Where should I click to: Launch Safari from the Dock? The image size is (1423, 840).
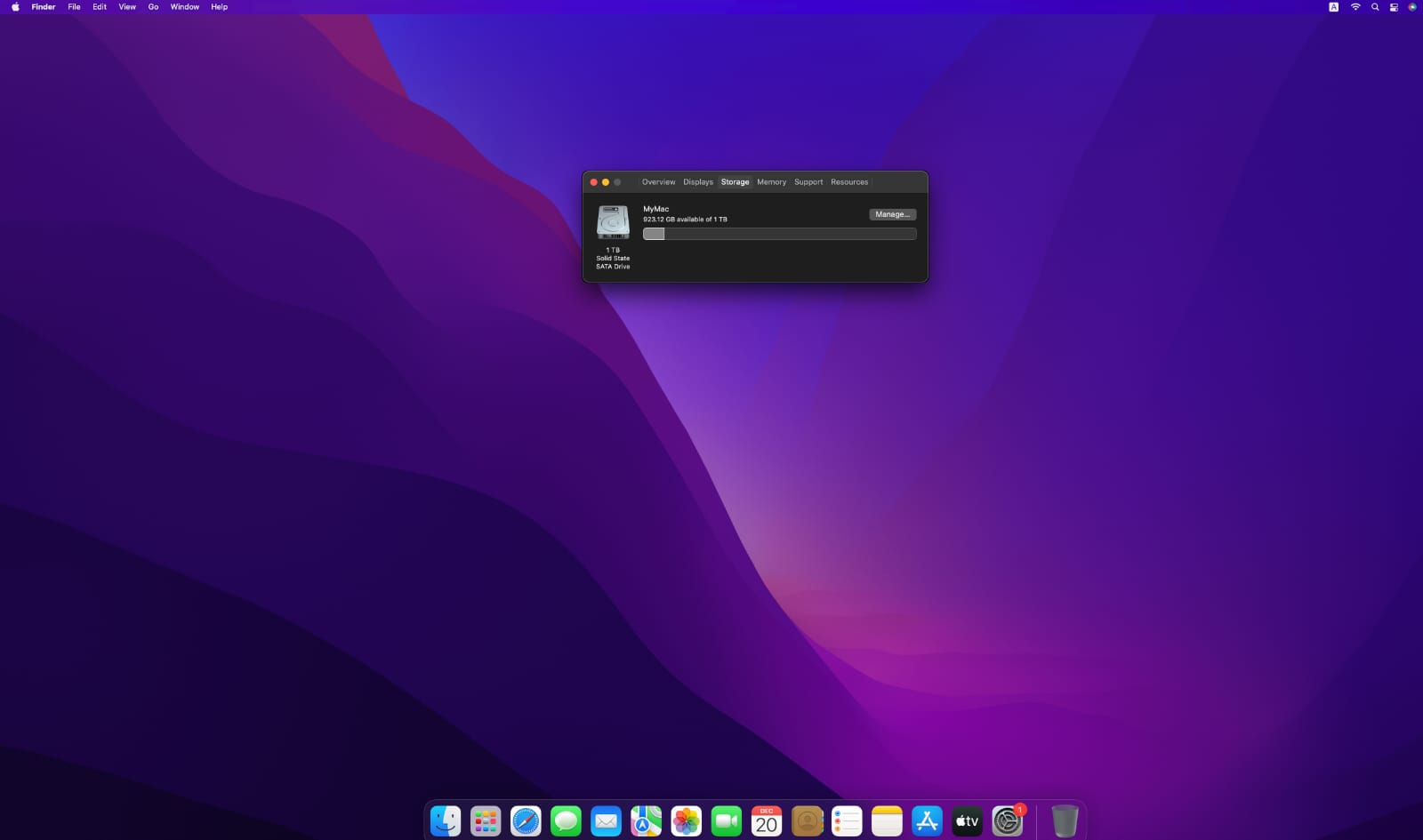pyautogui.click(x=526, y=820)
